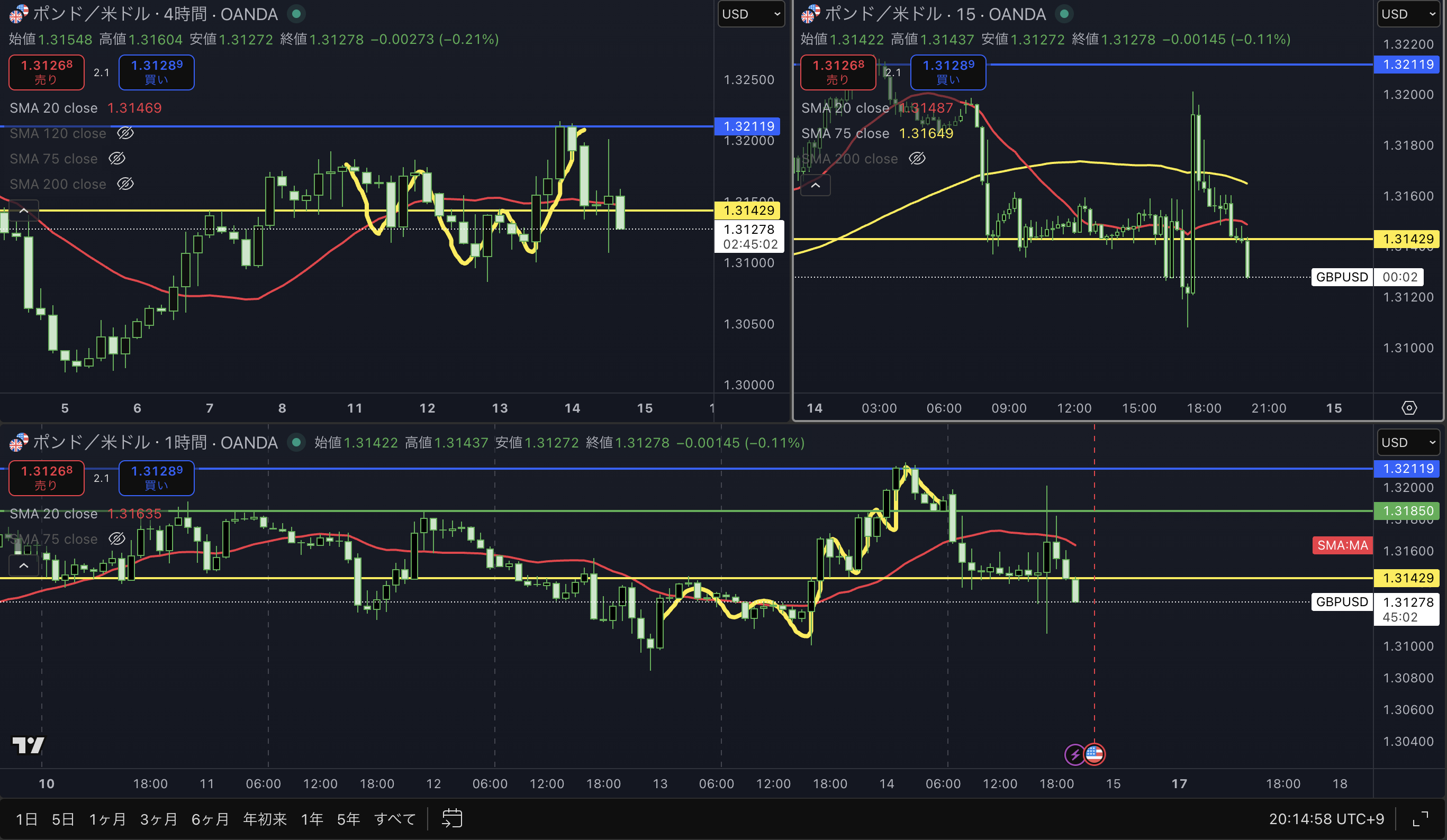Screen dimensions: 1447x840
Task: Click the go-to-date calendar icon
Action: click(452, 818)
